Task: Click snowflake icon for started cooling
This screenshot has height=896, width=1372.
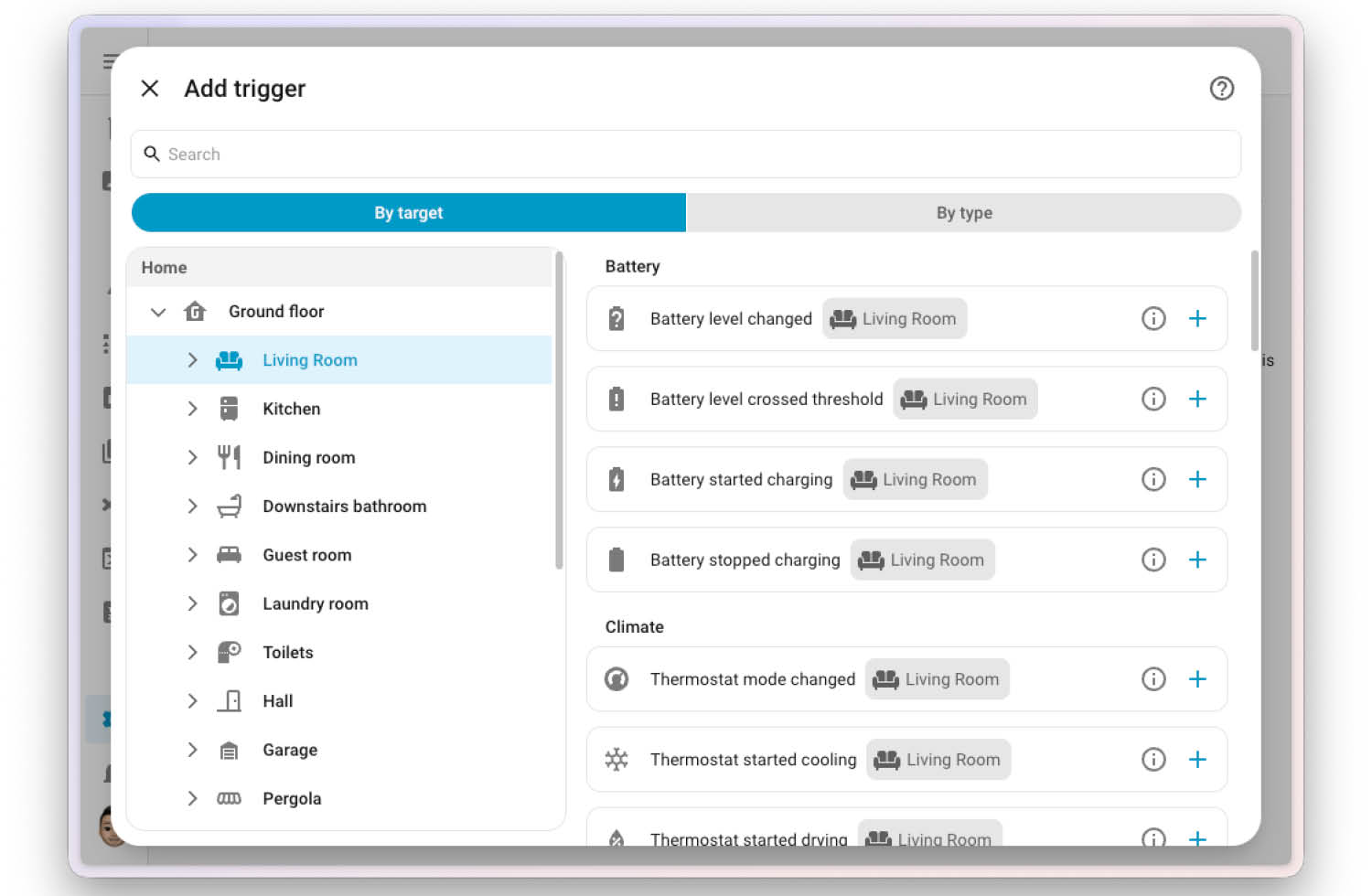Action: [616, 760]
